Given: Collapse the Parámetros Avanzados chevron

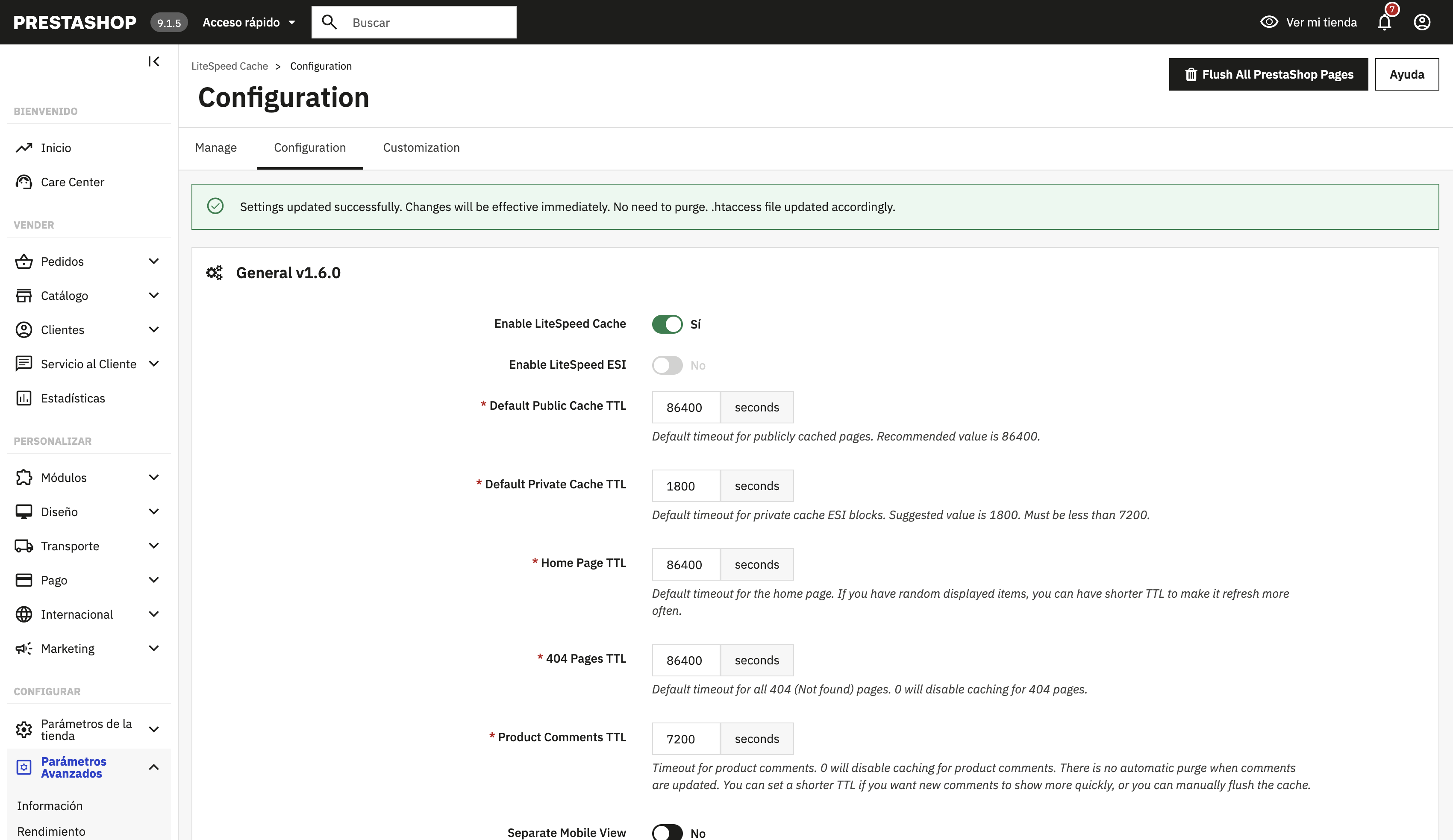Looking at the screenshot, I should point(153,767).
